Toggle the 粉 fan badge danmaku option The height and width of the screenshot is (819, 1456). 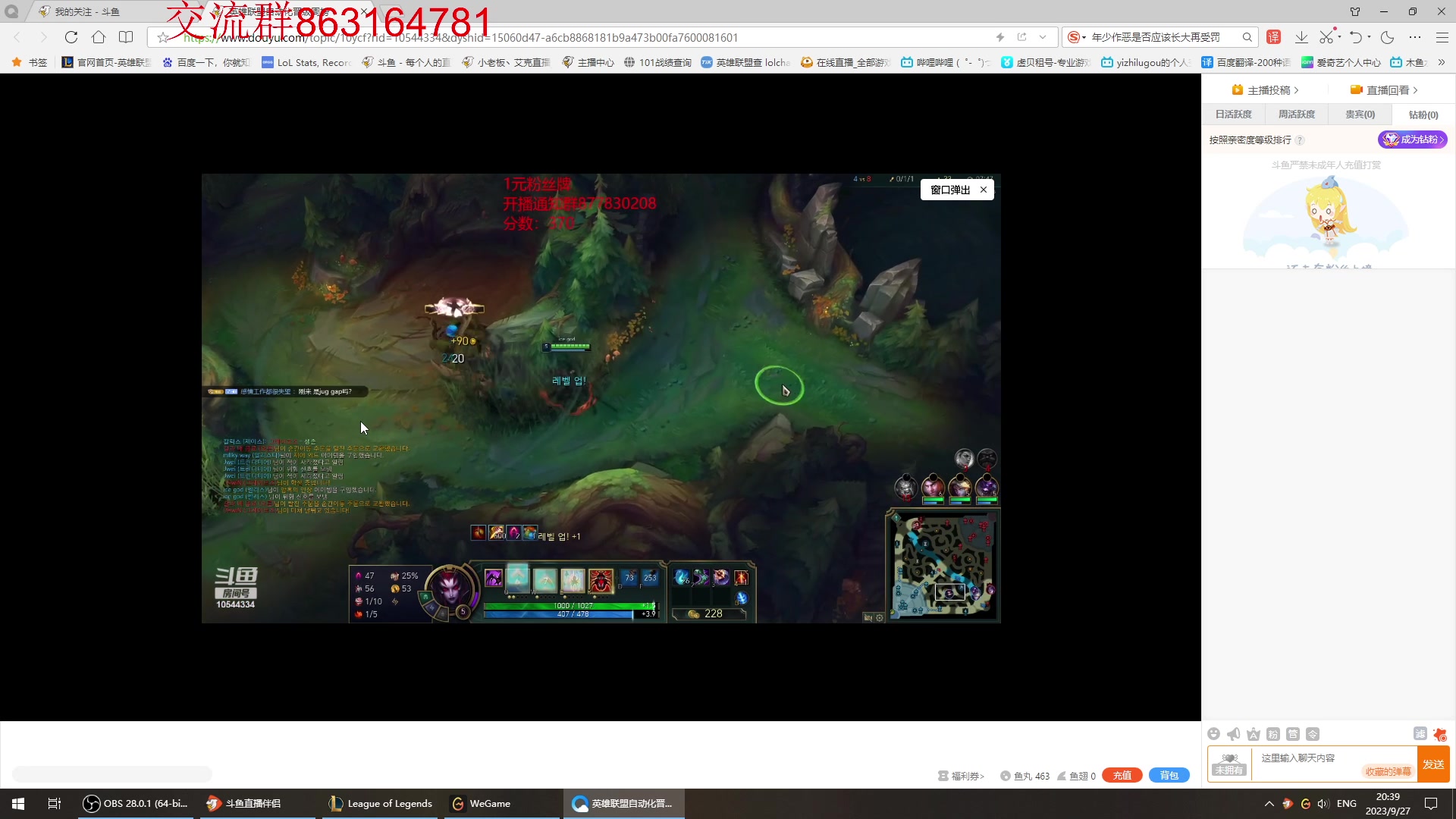(1273, 733)
